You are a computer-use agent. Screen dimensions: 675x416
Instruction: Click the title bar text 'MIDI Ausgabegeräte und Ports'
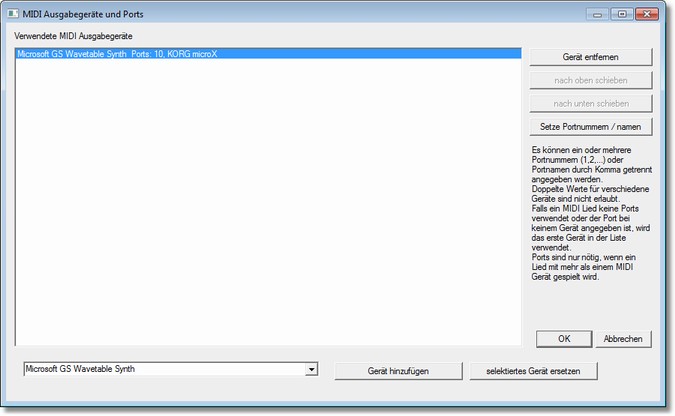pos(108,15)
